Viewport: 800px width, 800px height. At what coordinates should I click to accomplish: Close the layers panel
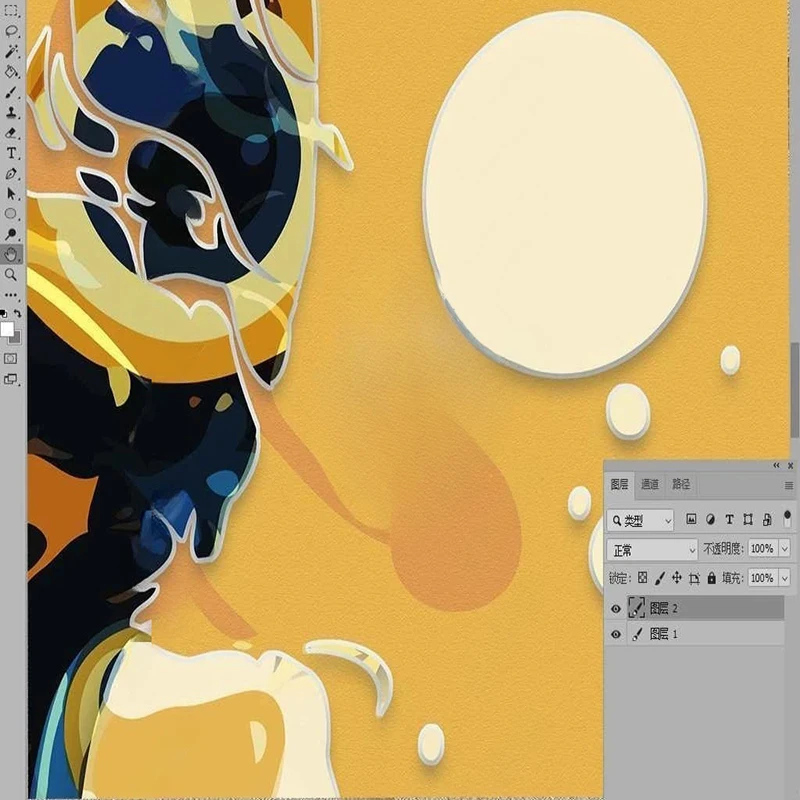coord(790,465)
